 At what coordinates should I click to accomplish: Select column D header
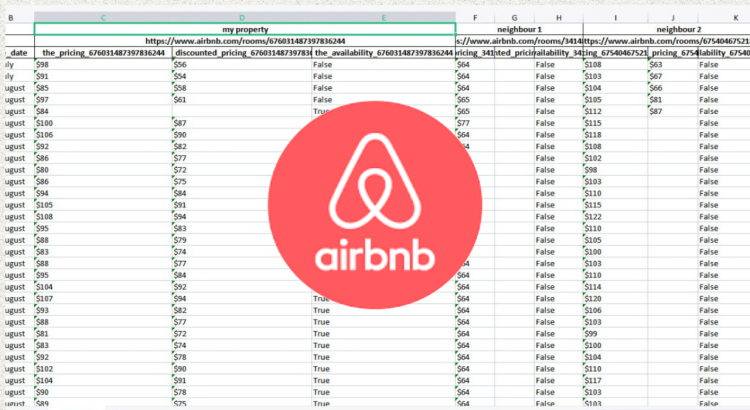(x=242, y=18)
